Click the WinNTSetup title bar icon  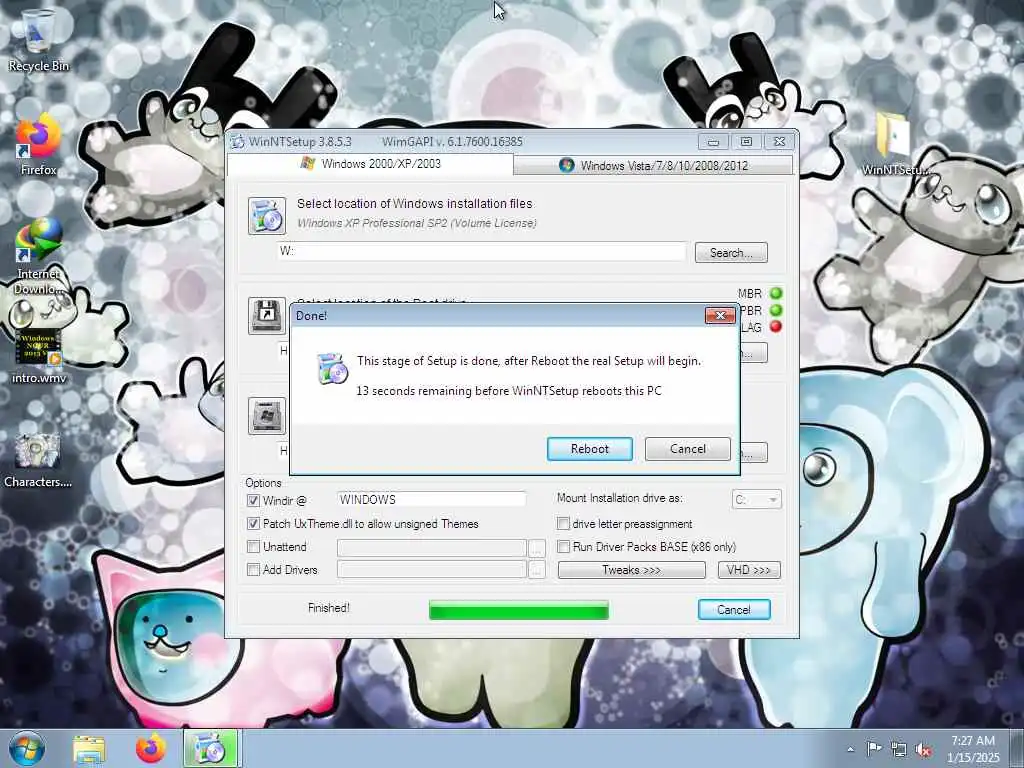[x=238, y=142]
